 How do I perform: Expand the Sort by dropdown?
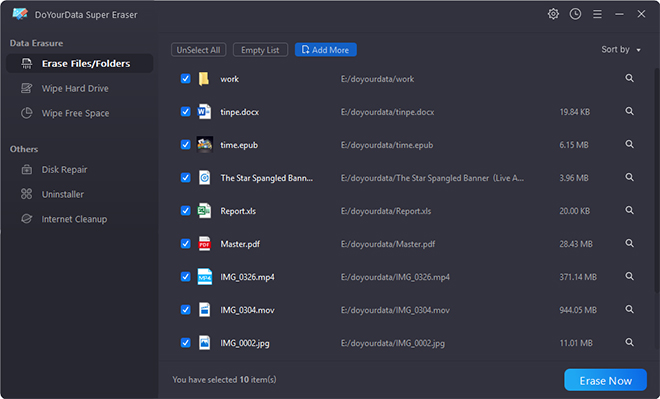click(621, 50)
